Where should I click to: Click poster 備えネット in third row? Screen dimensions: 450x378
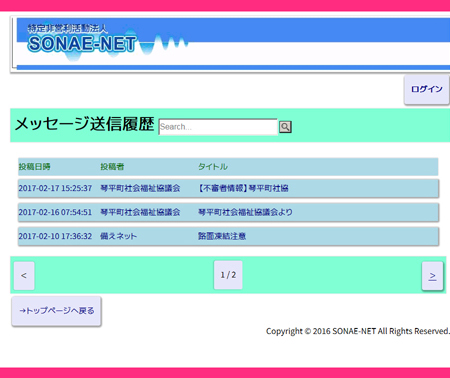click(118, 236)
